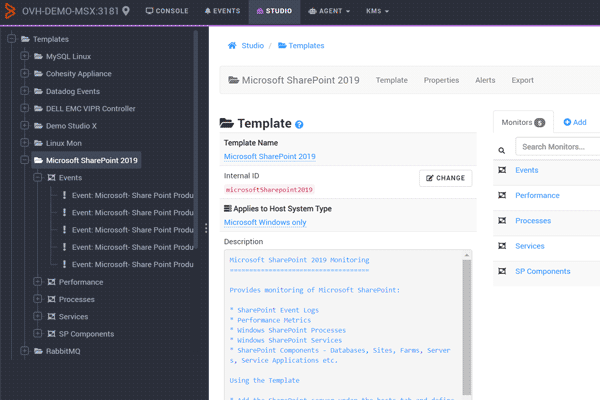Click the tree panel vertical scrollbar

click(x=196, y=140)
